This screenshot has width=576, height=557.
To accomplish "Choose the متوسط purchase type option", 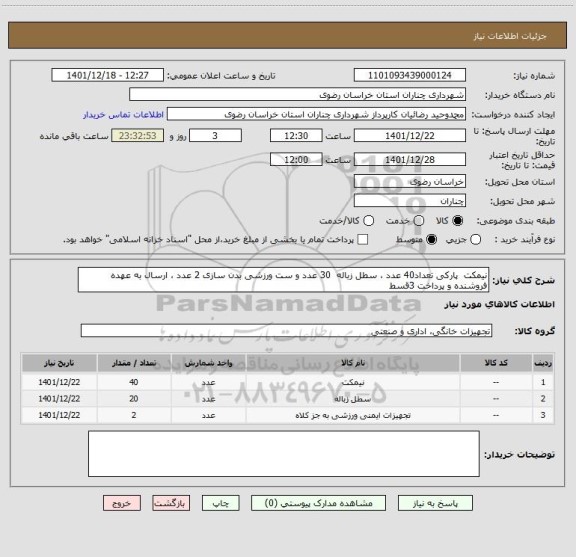I will (x=431, y=240).
